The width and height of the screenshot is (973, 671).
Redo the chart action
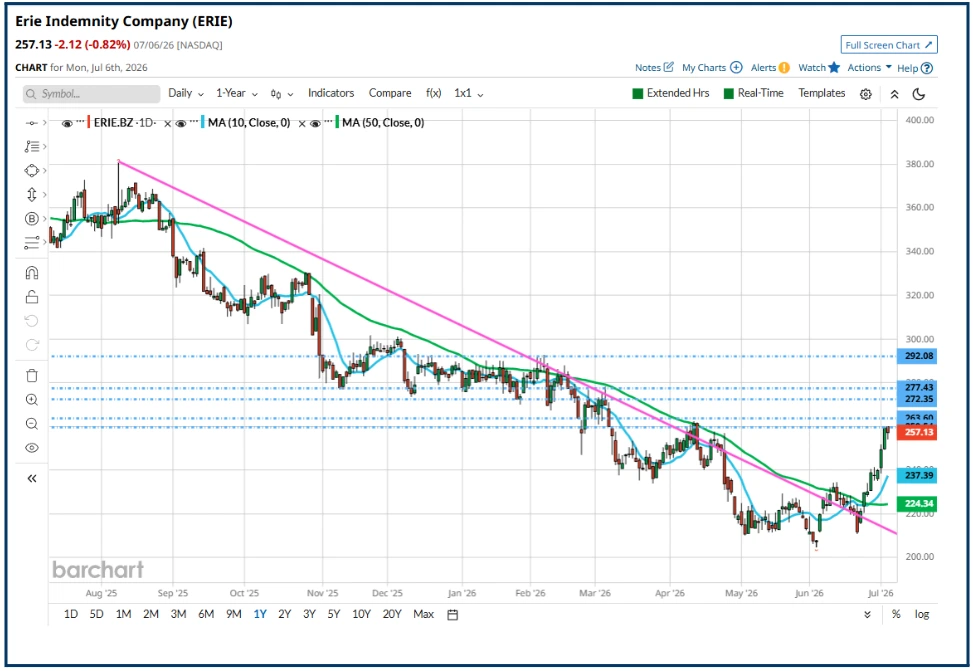(32, 345)
